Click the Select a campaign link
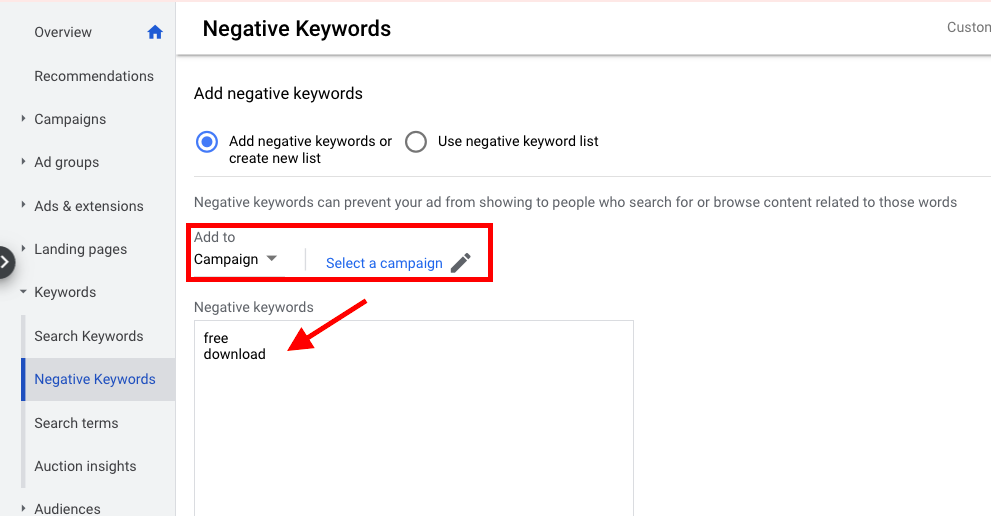 click(384, 263)
